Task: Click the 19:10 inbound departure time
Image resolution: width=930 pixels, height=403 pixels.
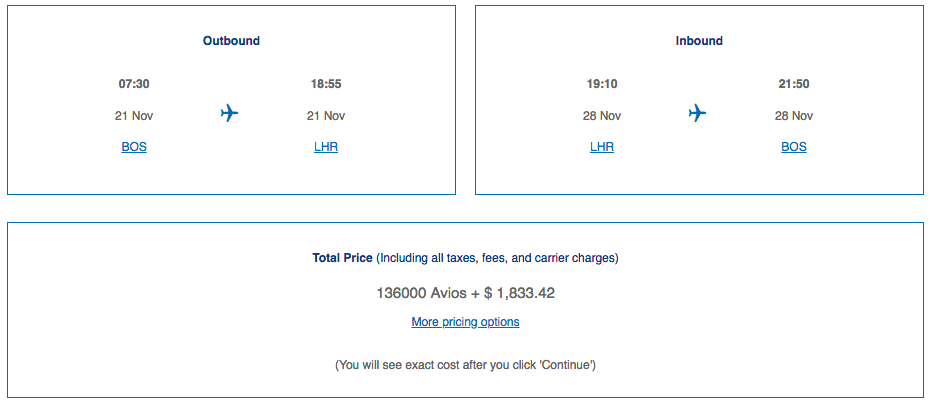Action: point(602,84)
